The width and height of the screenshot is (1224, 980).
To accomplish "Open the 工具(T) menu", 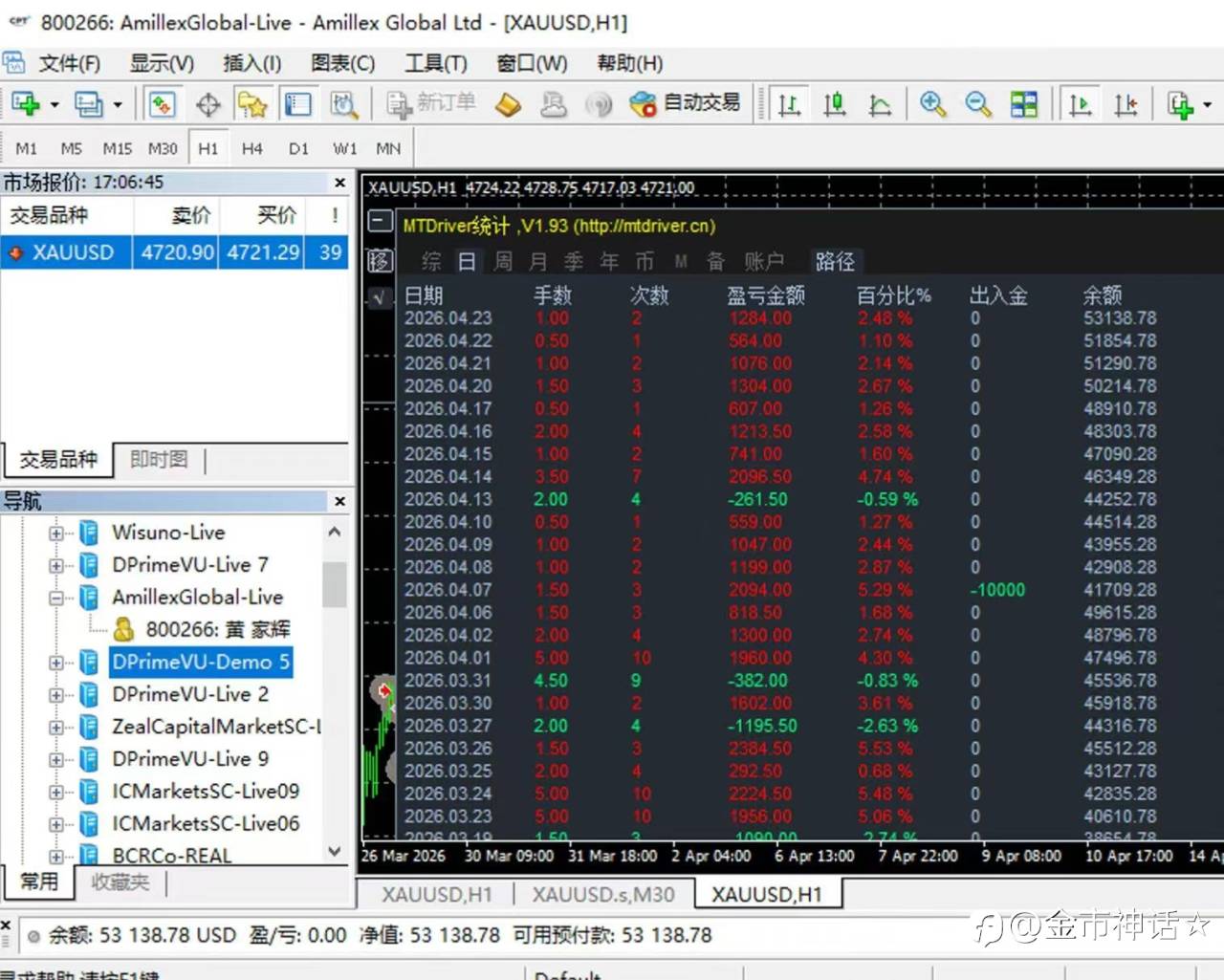I will [x=436, y=63].
